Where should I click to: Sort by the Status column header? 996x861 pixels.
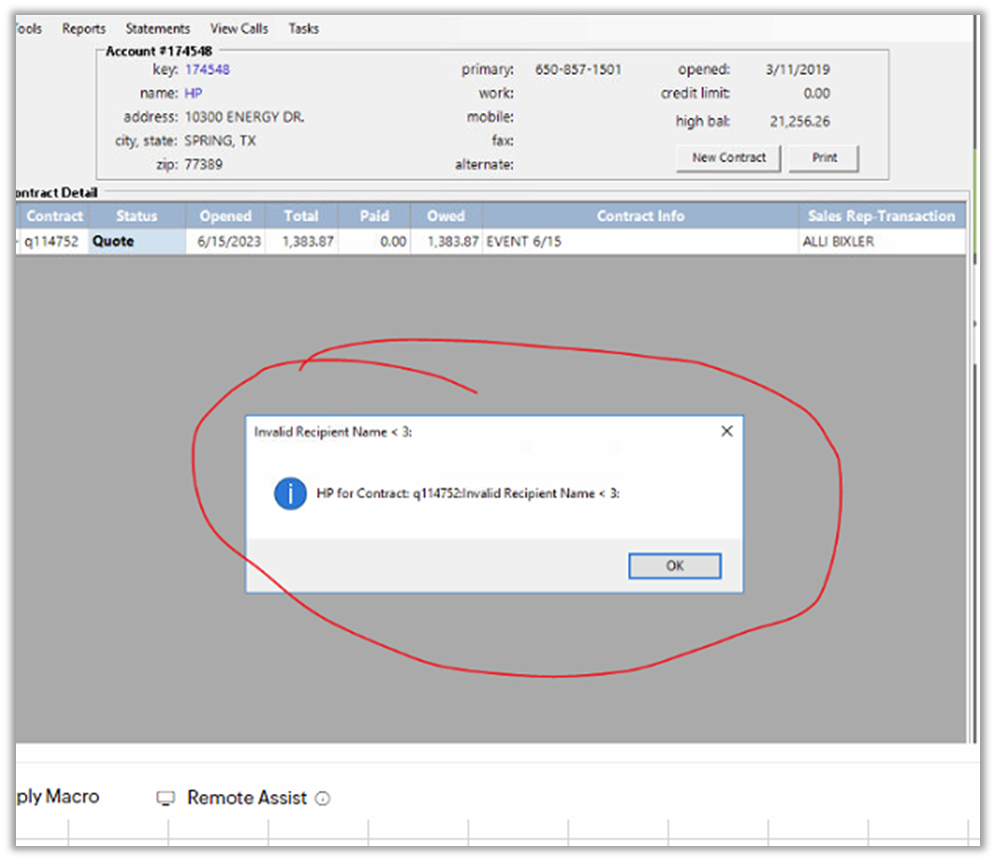coord(137,216)
